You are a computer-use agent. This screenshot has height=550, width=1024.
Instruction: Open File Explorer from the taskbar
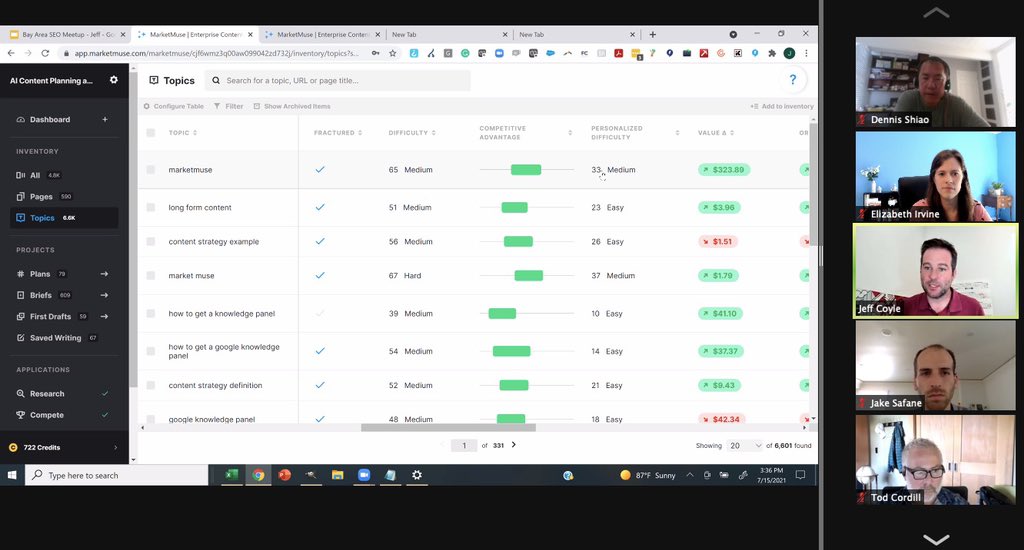click(337, 475)
